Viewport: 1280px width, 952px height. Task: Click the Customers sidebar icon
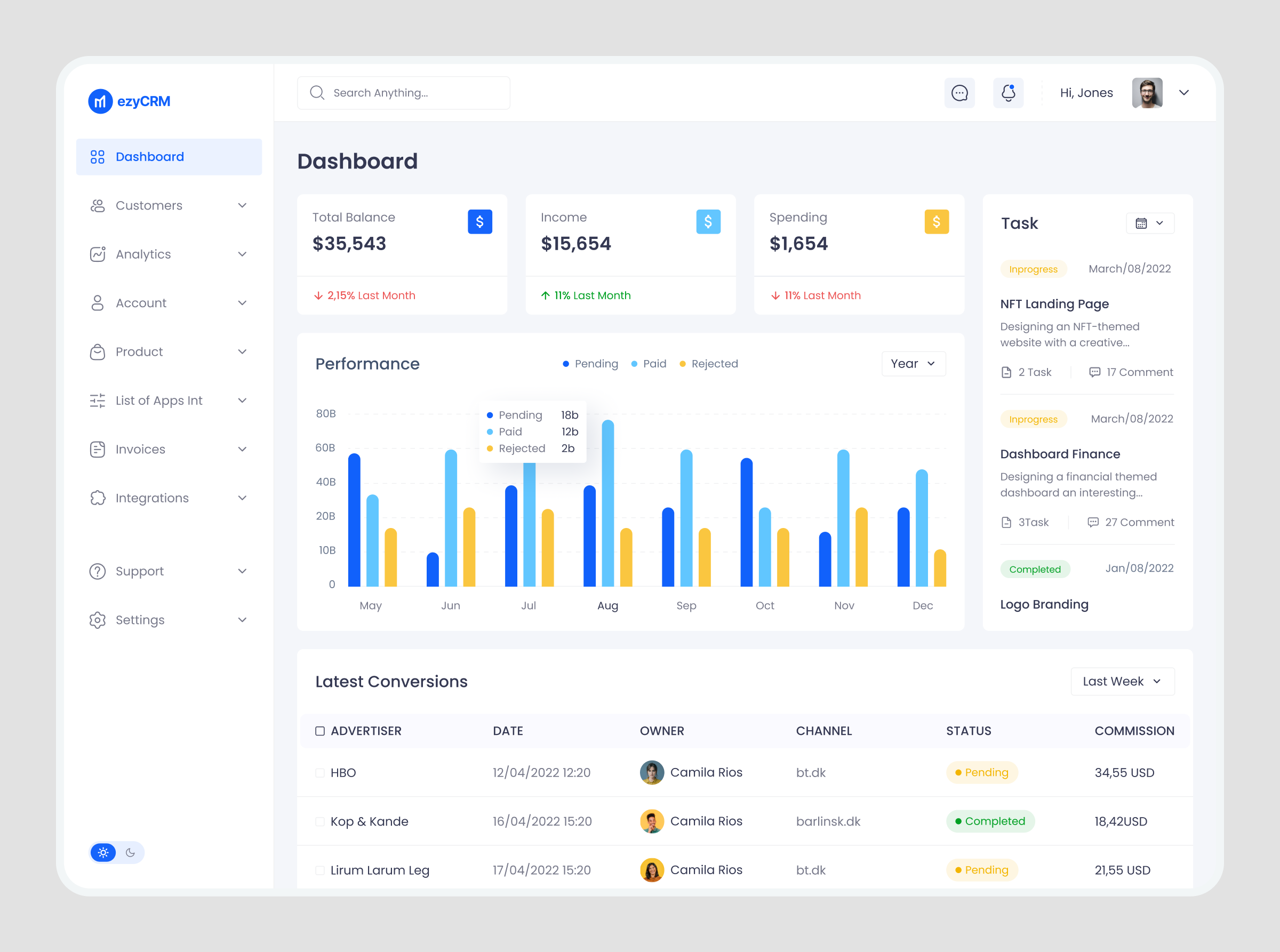[98, 205]
